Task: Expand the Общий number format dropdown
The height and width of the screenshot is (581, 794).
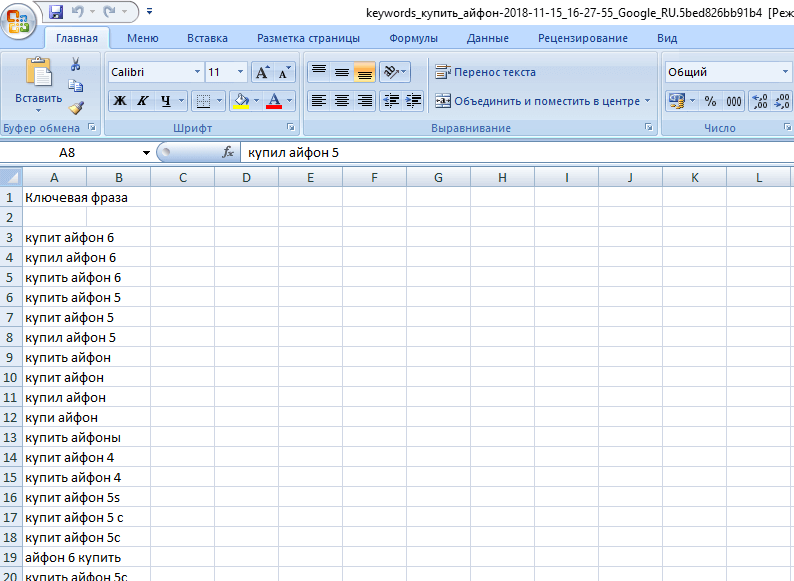Action: (x=785, y=72)
